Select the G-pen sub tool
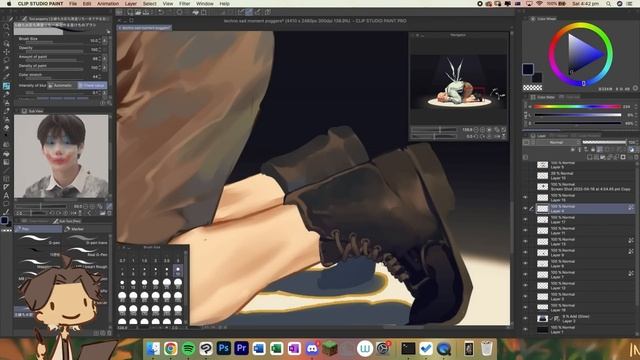This screenshot has height=360, width=640. (39, 239)
